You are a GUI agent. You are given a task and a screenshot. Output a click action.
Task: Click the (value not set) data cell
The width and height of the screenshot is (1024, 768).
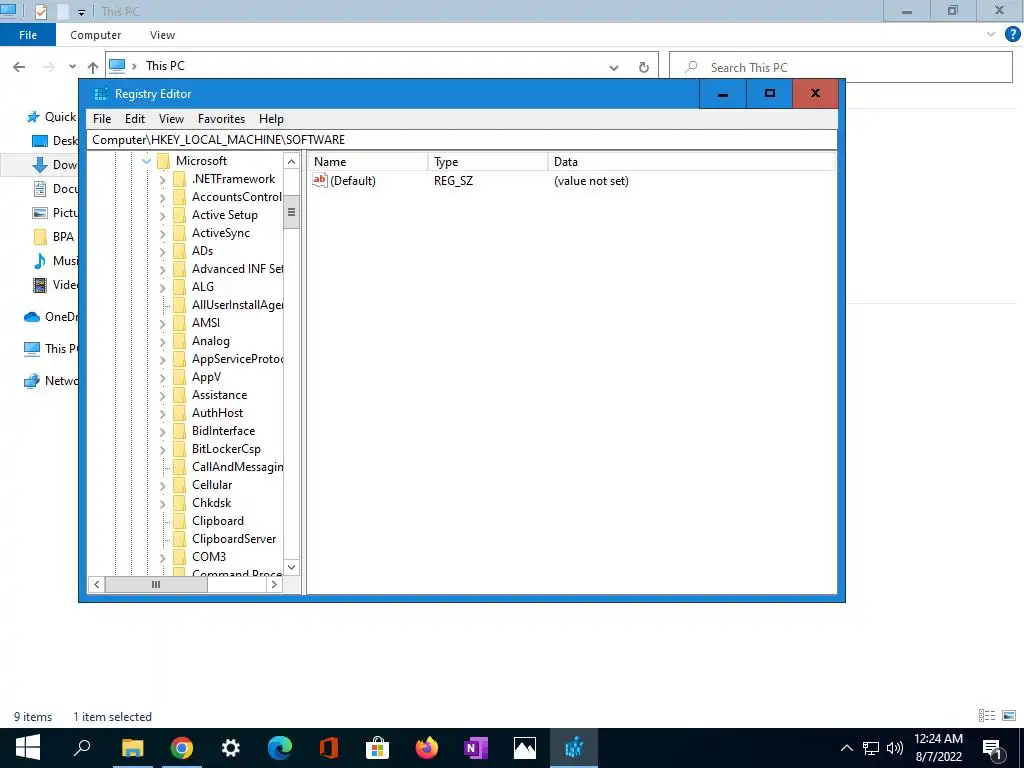click(x=591, y=181)
